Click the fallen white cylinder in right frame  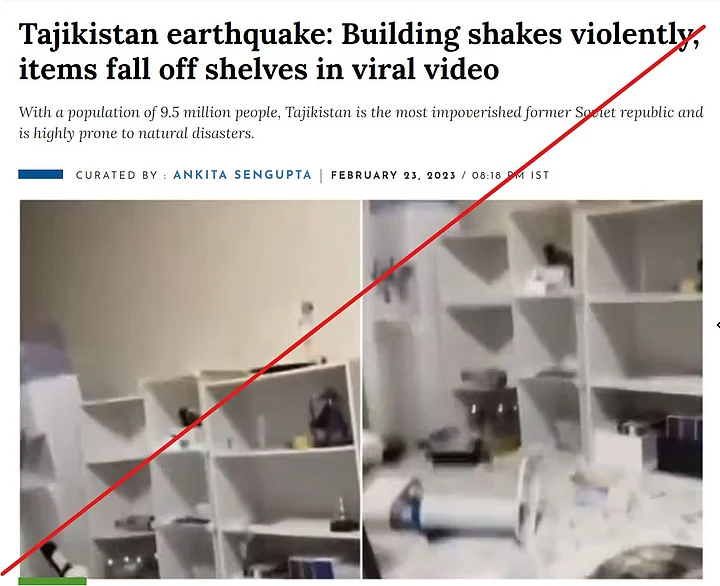point(464,513)
